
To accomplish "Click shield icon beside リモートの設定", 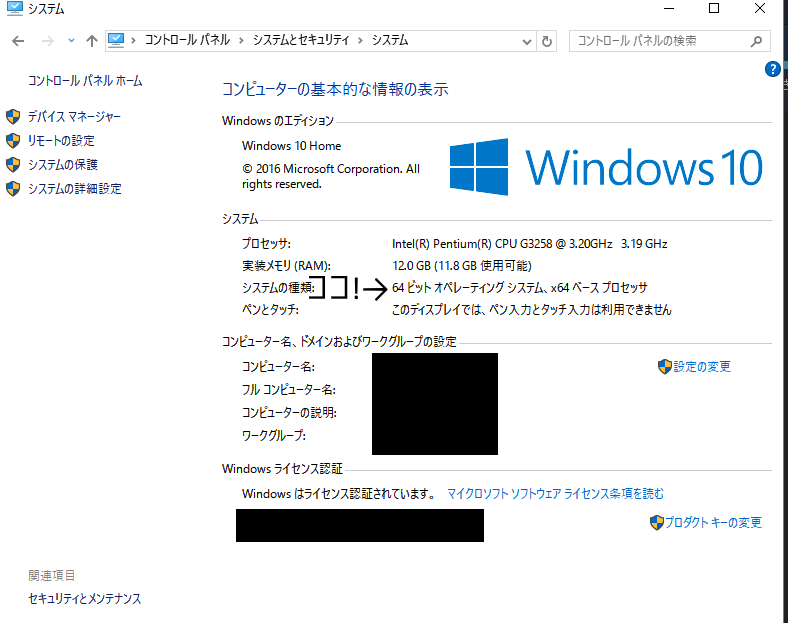I will 13,141.
